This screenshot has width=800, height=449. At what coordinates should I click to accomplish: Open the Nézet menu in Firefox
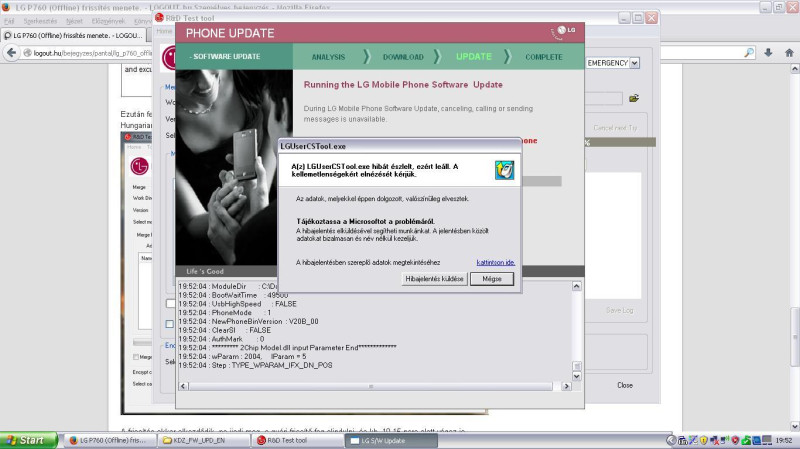74,21
